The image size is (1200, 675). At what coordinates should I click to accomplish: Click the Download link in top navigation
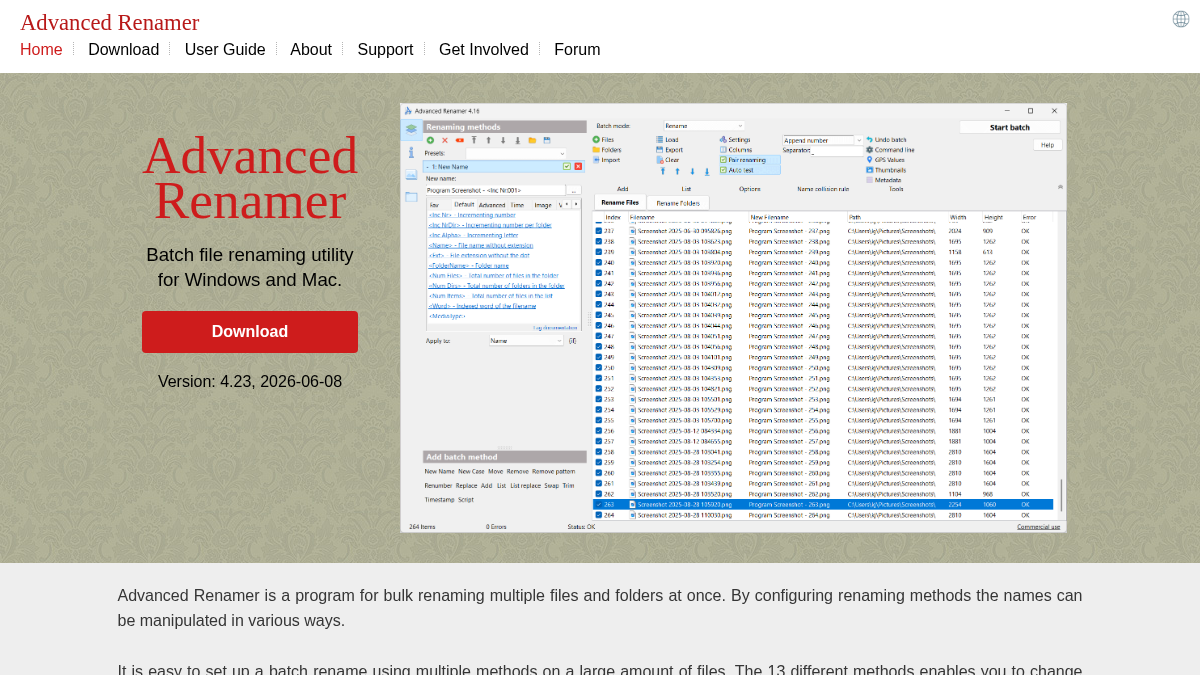point(124,50)
